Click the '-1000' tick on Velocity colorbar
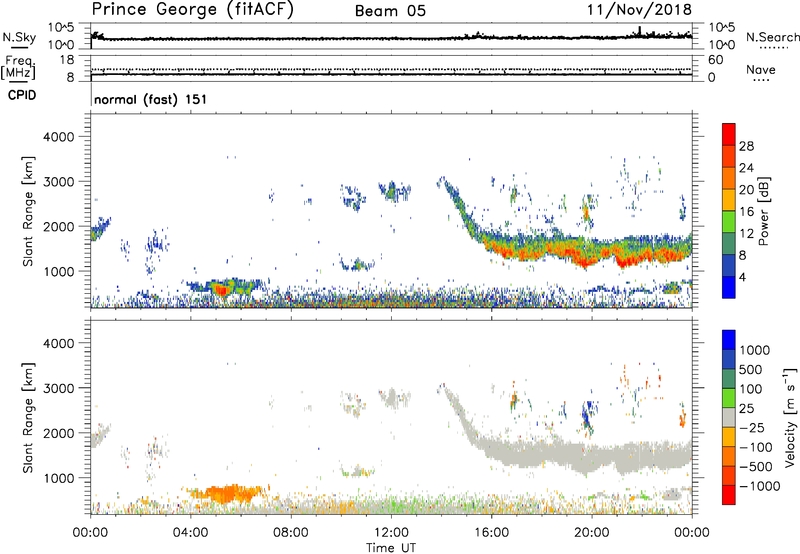The height and width of the screenshot is (554, 800). (x=760, y=486)
